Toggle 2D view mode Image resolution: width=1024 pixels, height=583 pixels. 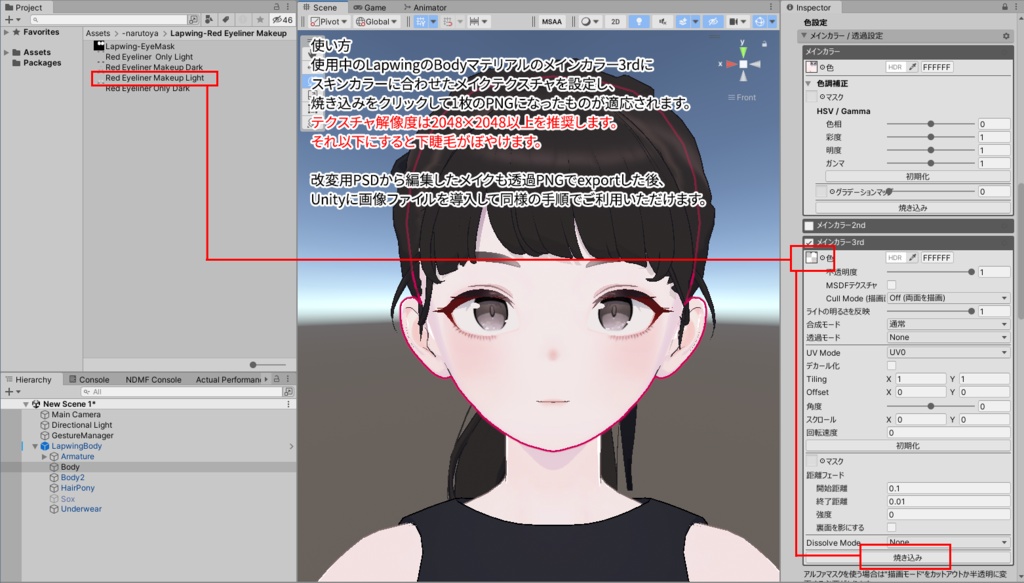click(615, 22)
